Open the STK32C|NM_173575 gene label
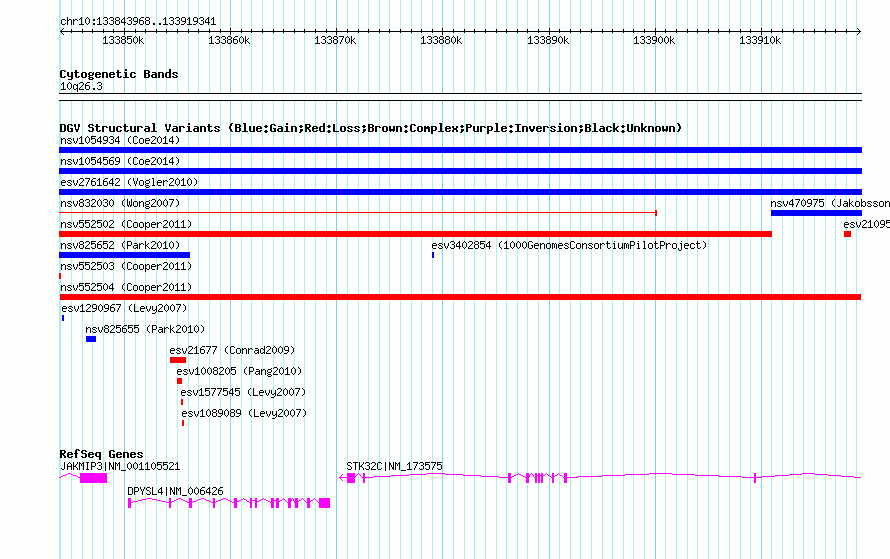 394,466
